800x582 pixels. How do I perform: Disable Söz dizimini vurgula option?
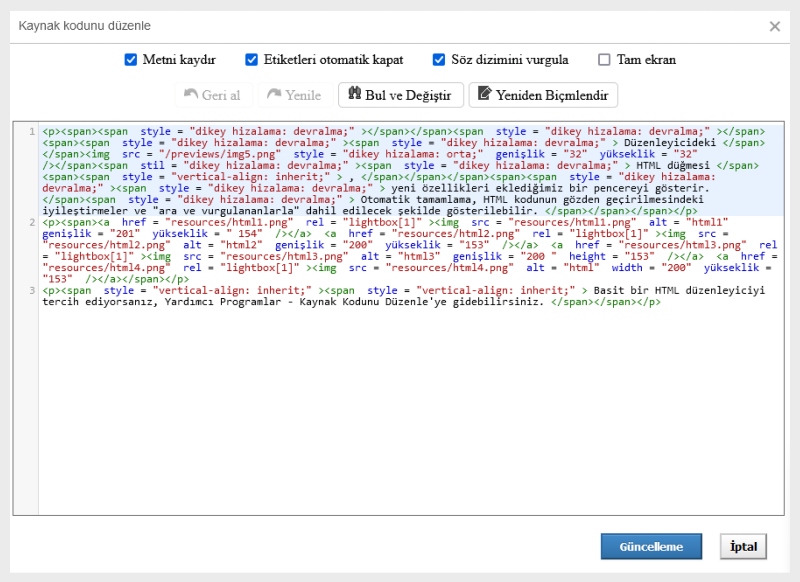point(439,60)
